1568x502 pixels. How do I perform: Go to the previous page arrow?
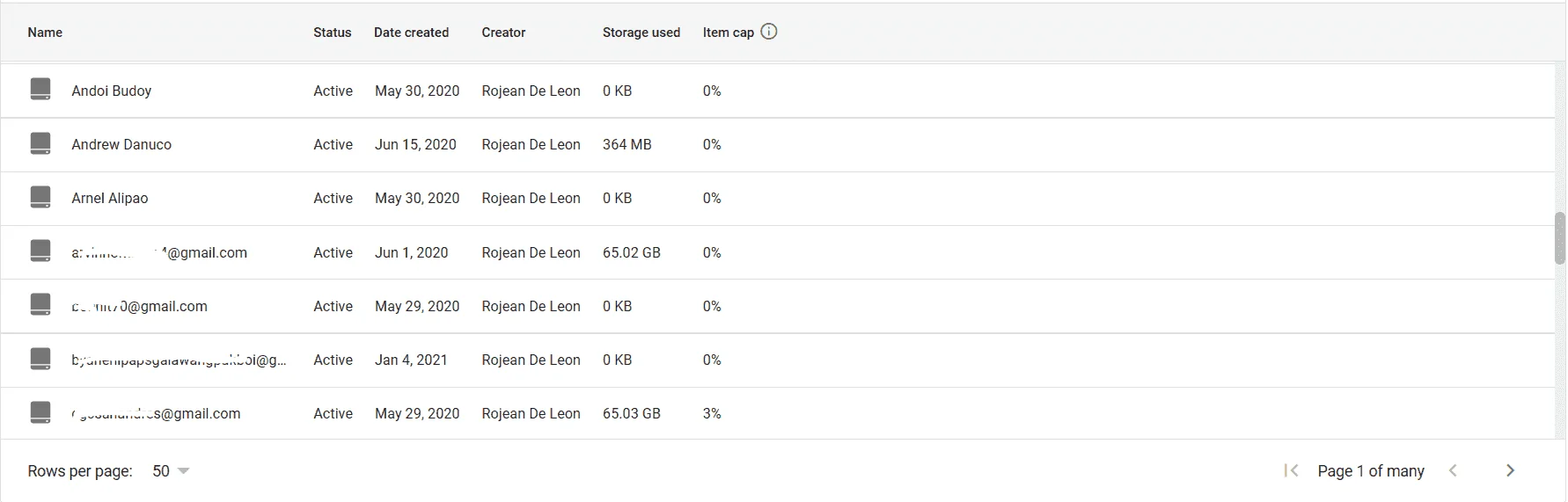pos(1454,470)
